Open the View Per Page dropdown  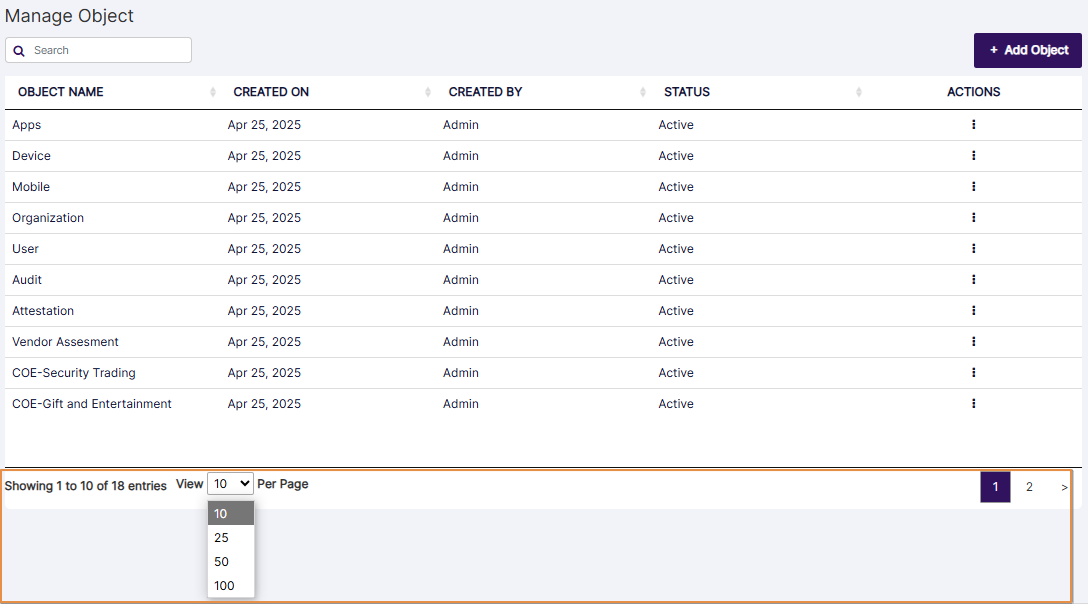click(230, 483)
